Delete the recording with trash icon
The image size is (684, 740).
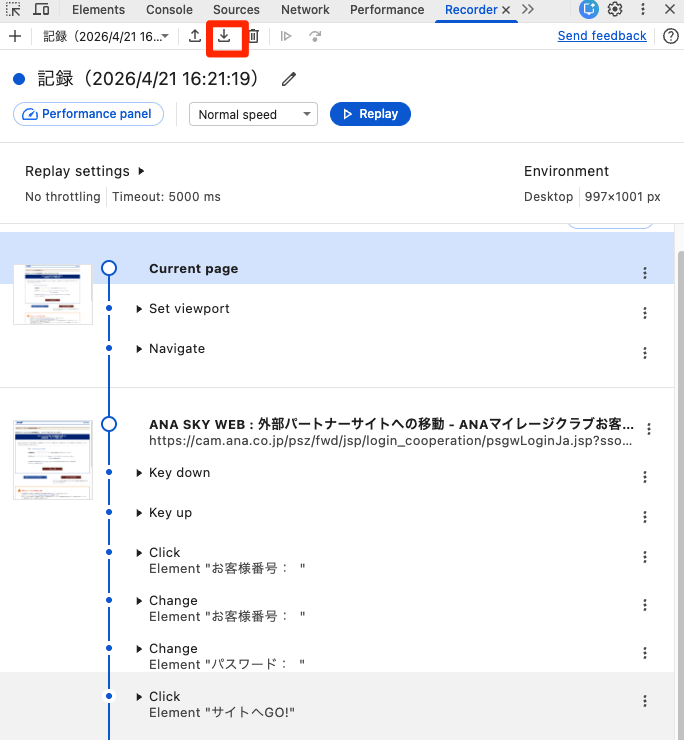pos(253,36)
